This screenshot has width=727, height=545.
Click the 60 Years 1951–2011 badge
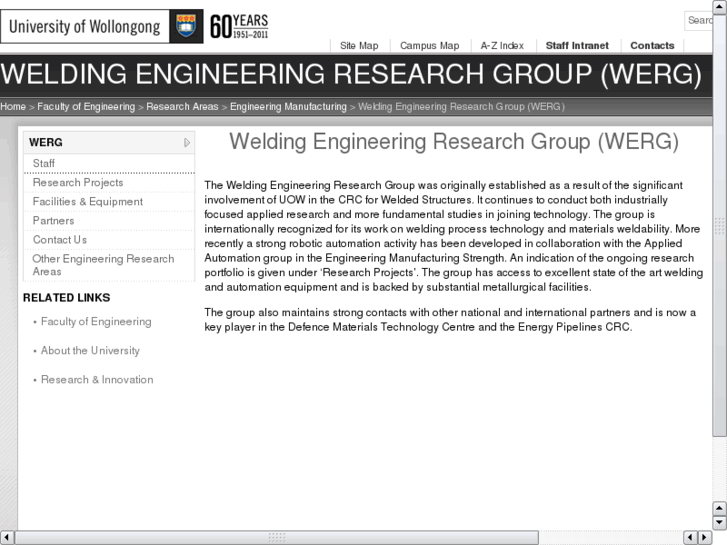click(239, 26)
